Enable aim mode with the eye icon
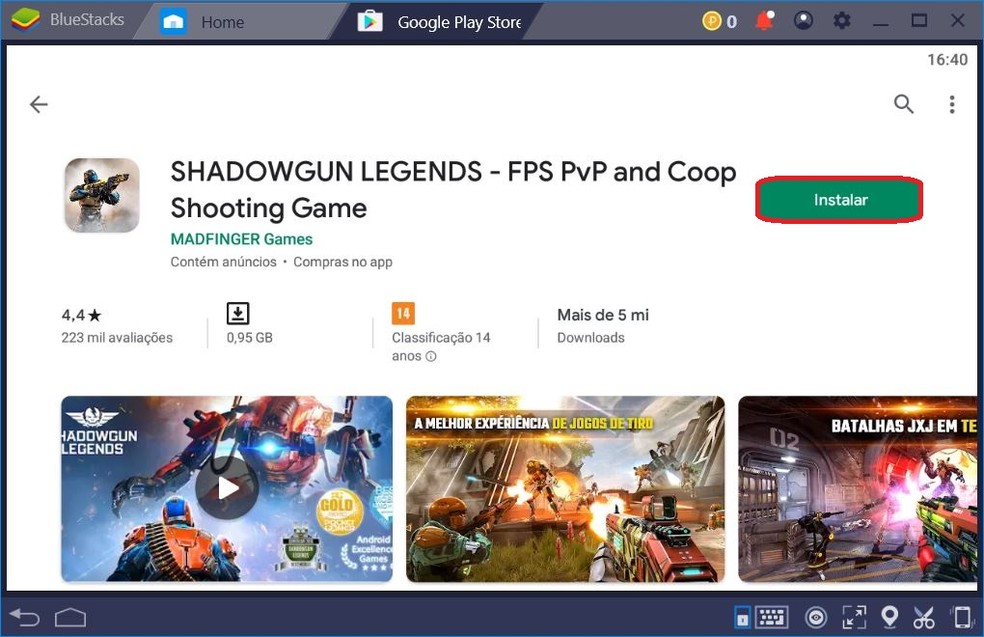 pos(815,617)
